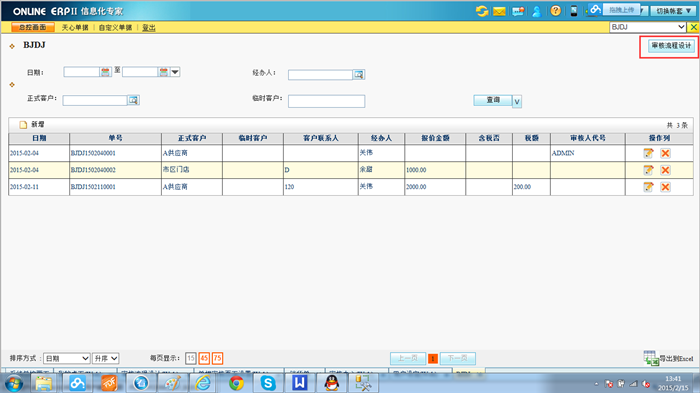Open calendar picker for start date

[105, 72]
